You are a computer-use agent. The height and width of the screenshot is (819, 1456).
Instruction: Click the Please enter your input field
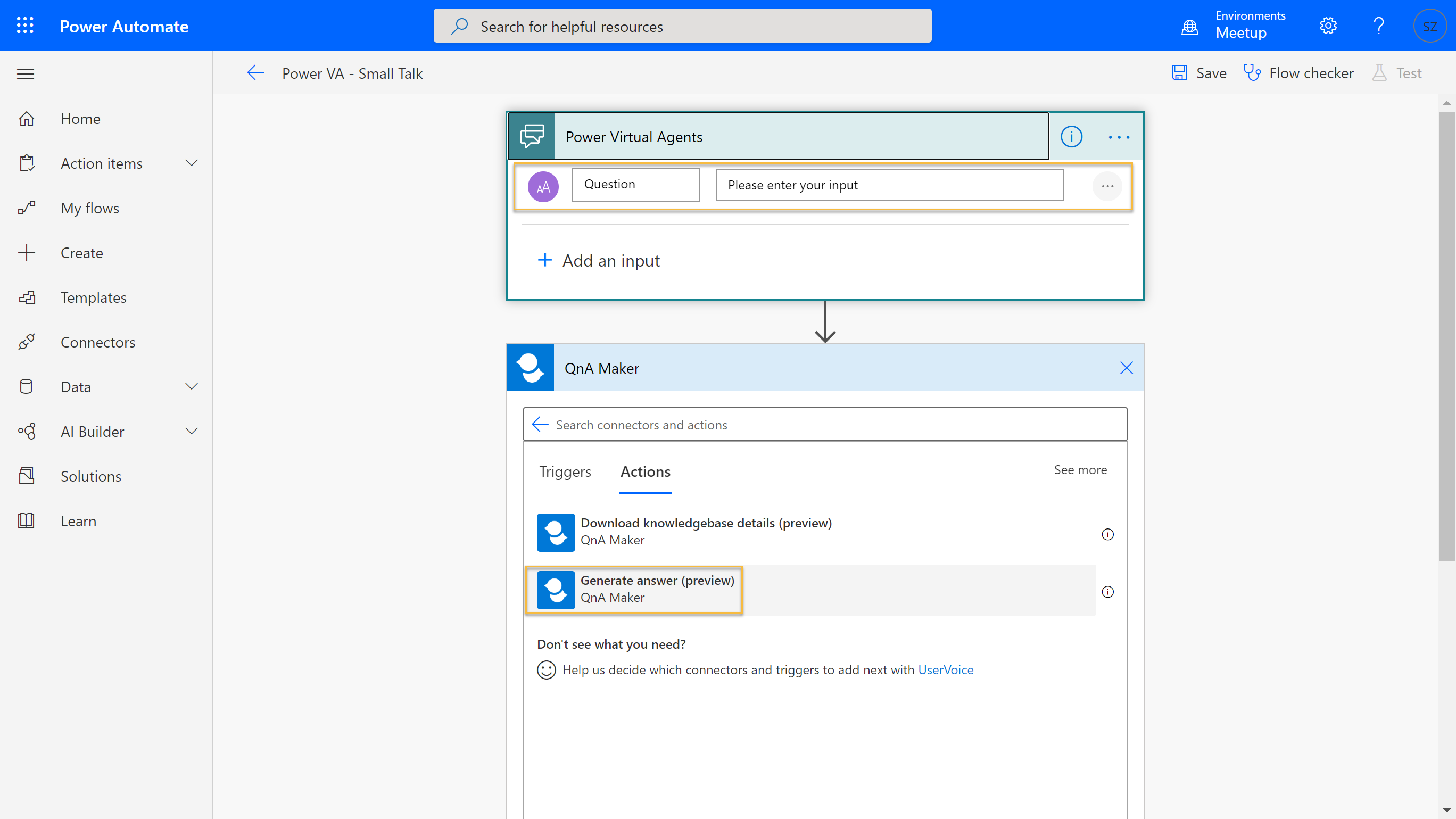889,185
